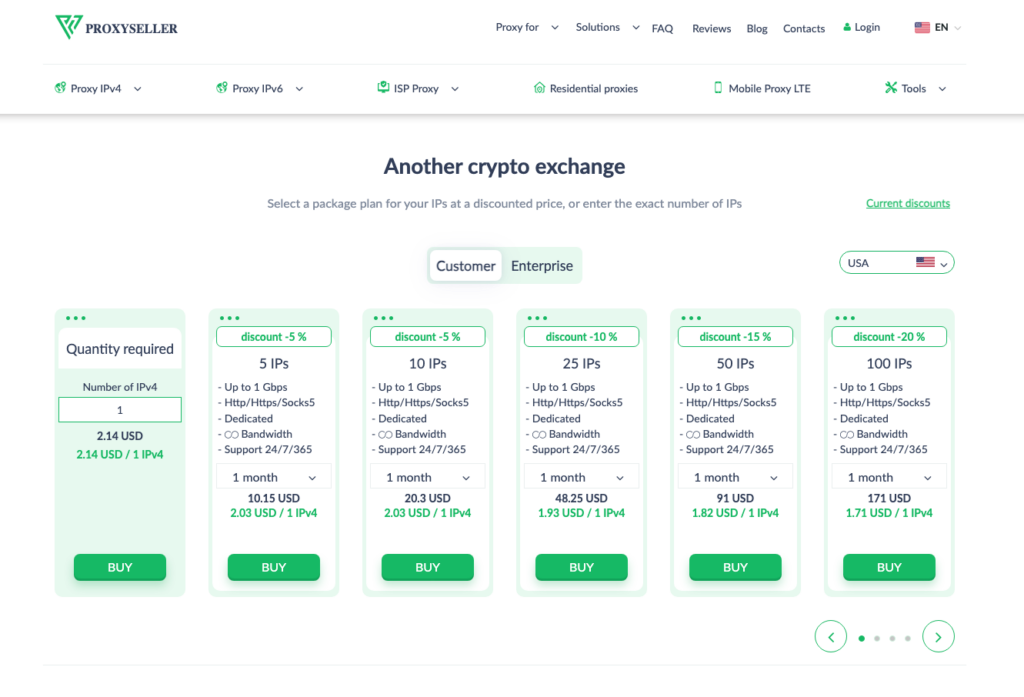
Task: Open the Current discounts link
Action: click(908, 203)
